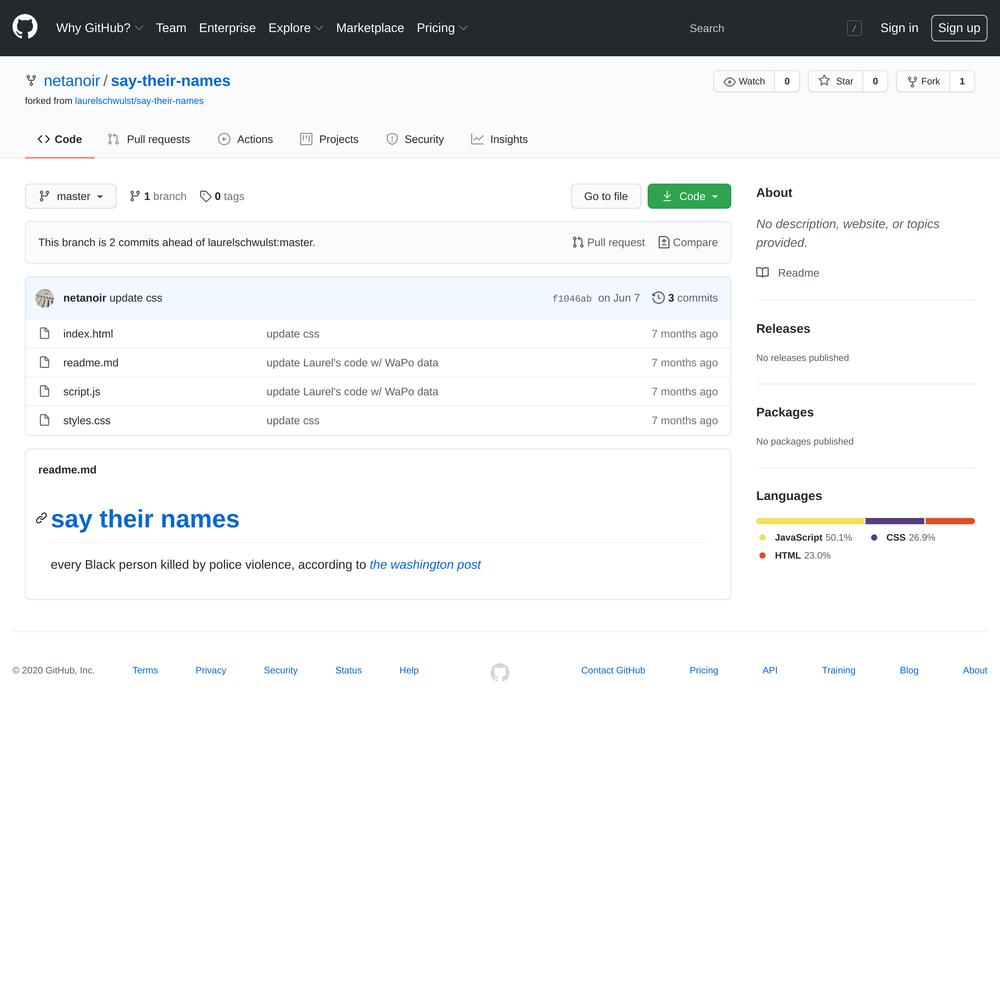Open the green Code download dropdown
Screen dimensions: 1000x1000
tap(689, 196)
